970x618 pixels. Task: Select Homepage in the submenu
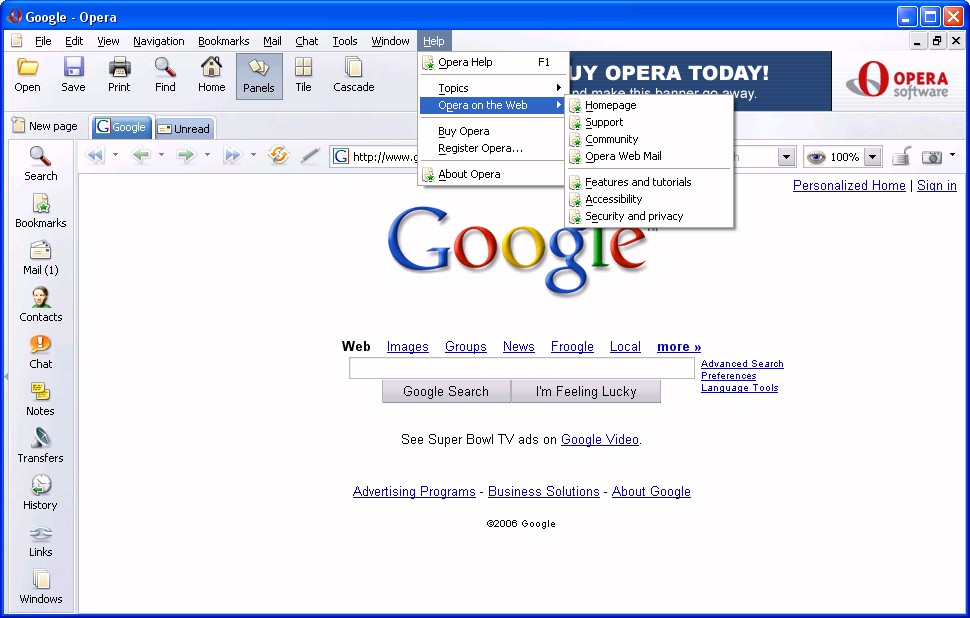pyautogui.click(x=650, y=105)
